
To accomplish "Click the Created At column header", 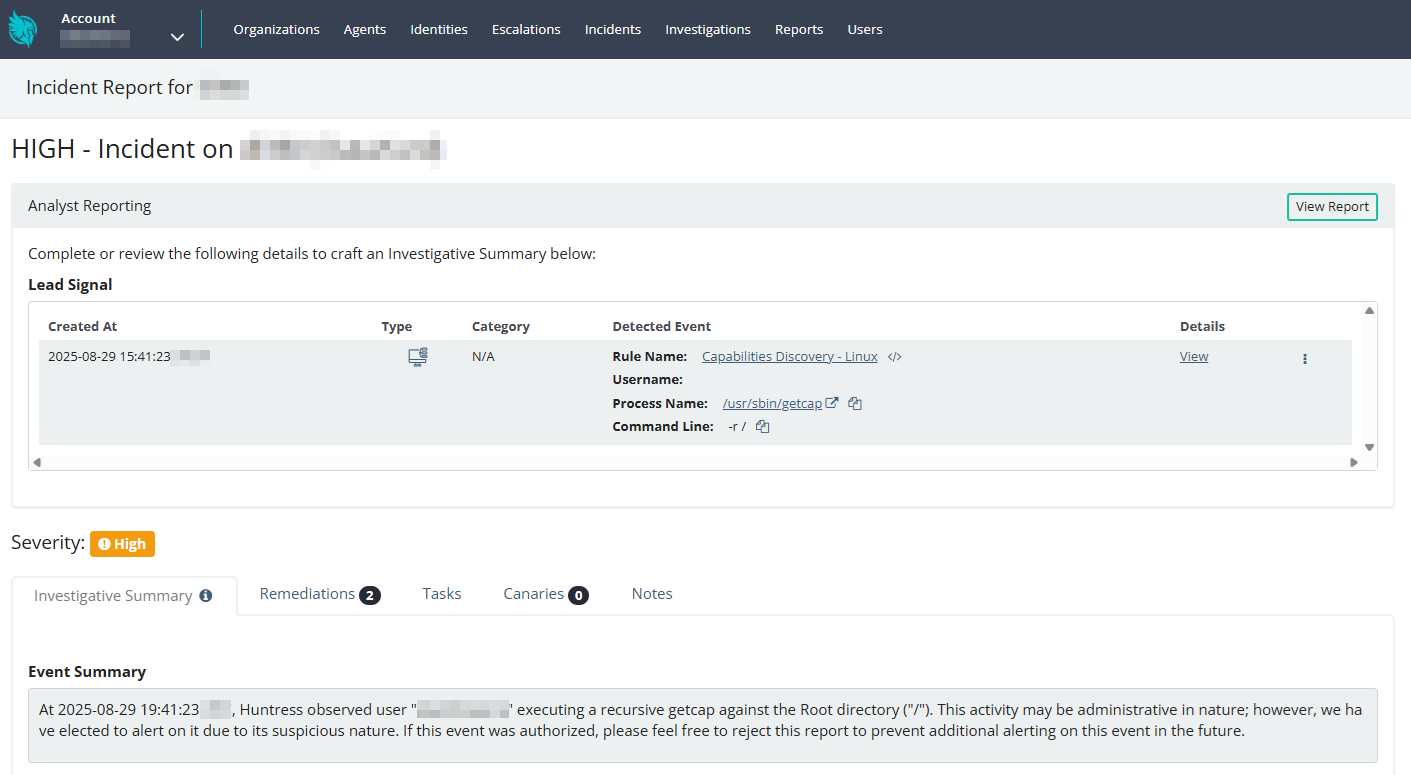I will pyautogui.click(x=83, y=327).
